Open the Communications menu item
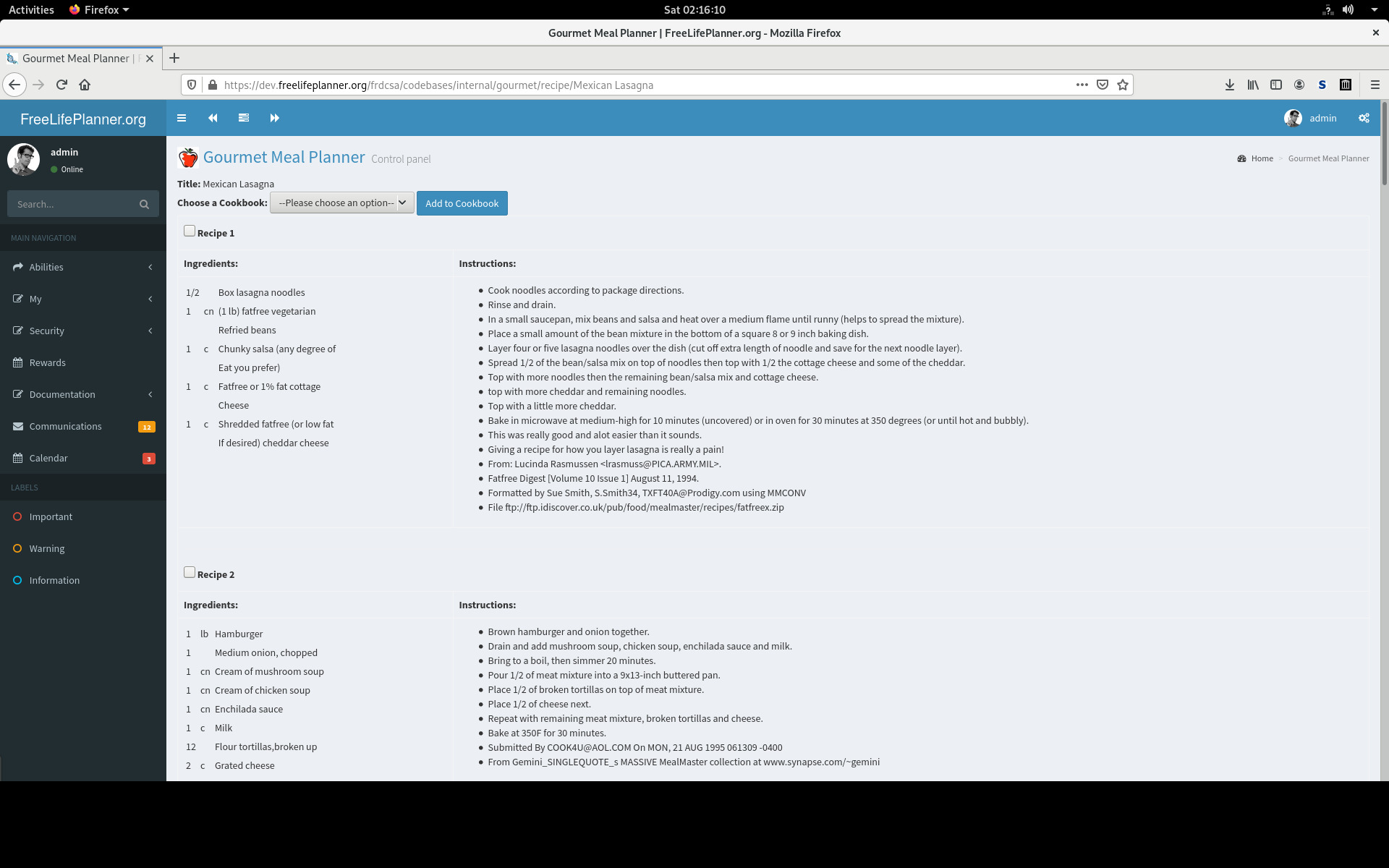The width and height of the screenshot is (1389, 868). tap(65, 426)
